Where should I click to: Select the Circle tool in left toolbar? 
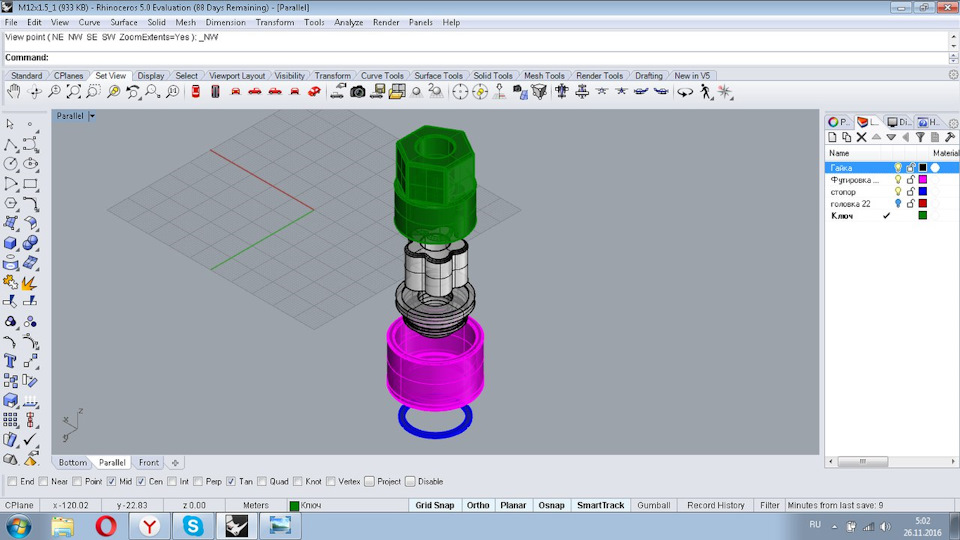click(x=10, y=163)
